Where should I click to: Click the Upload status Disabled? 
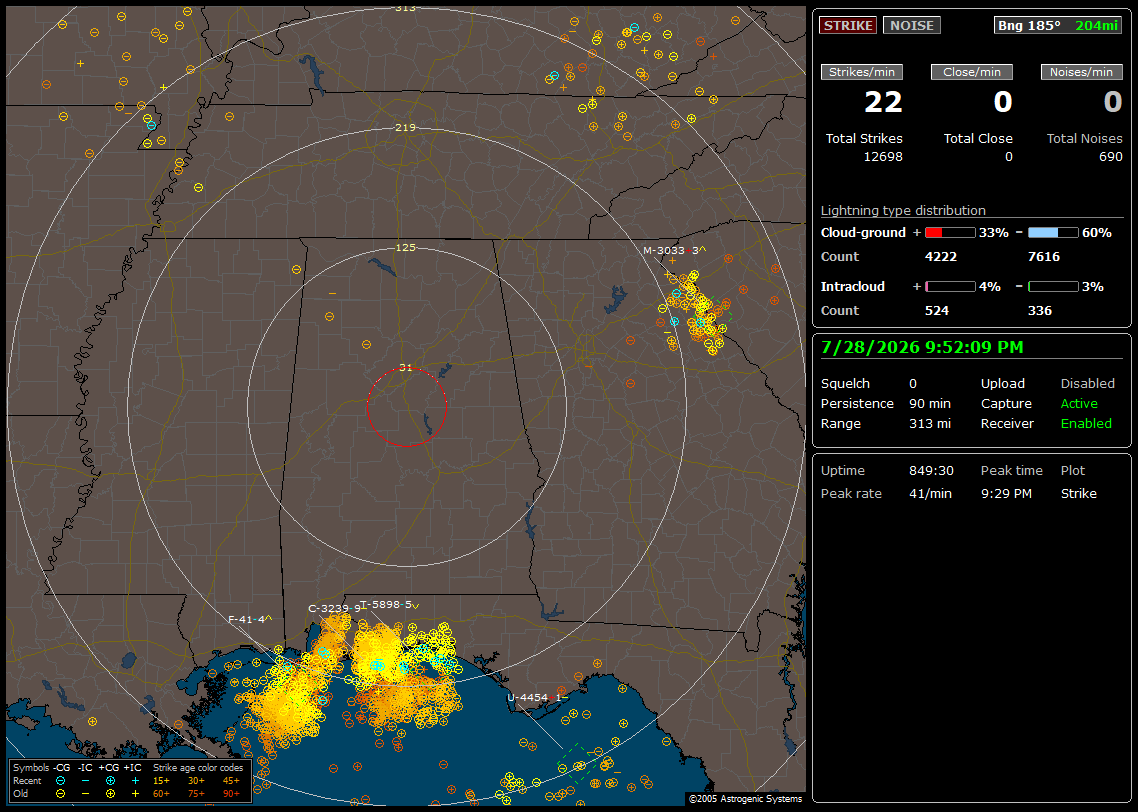[1087, 384]
